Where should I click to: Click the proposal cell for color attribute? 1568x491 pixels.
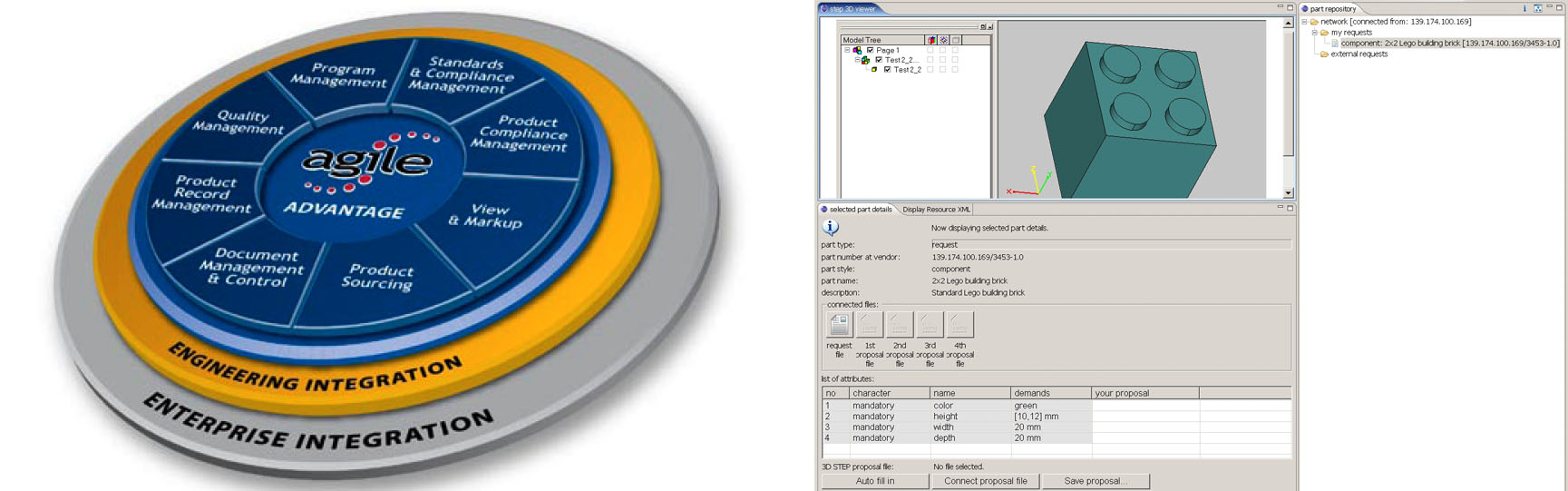click(x=1144, y=406)
